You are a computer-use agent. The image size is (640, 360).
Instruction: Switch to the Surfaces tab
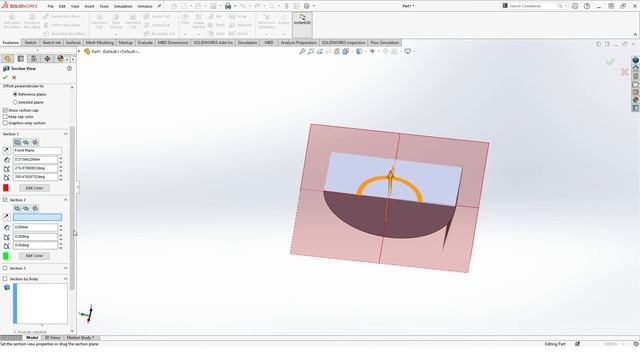pos(73,43)
